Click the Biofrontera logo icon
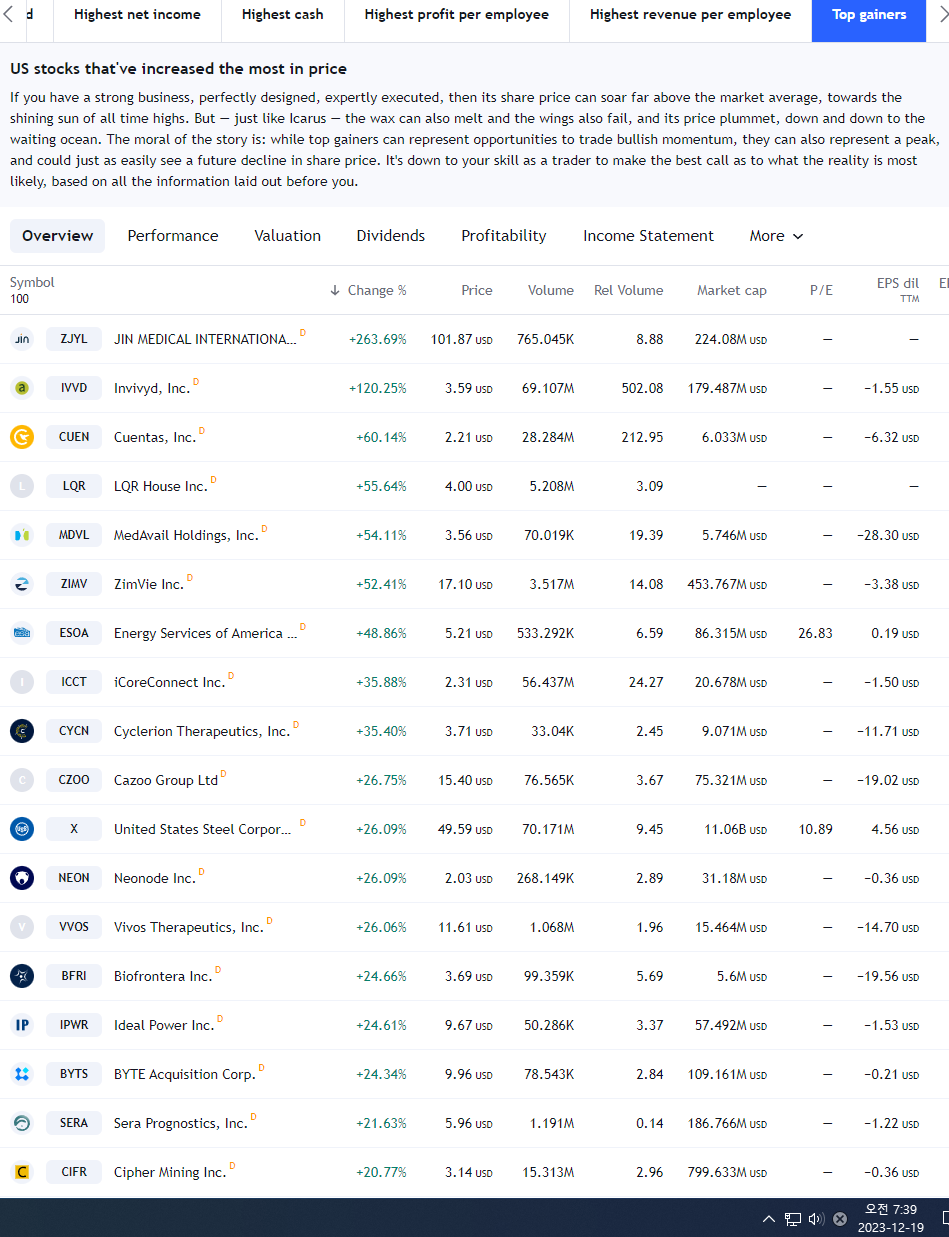The image size is (949, 1237). tap(22, 976)
